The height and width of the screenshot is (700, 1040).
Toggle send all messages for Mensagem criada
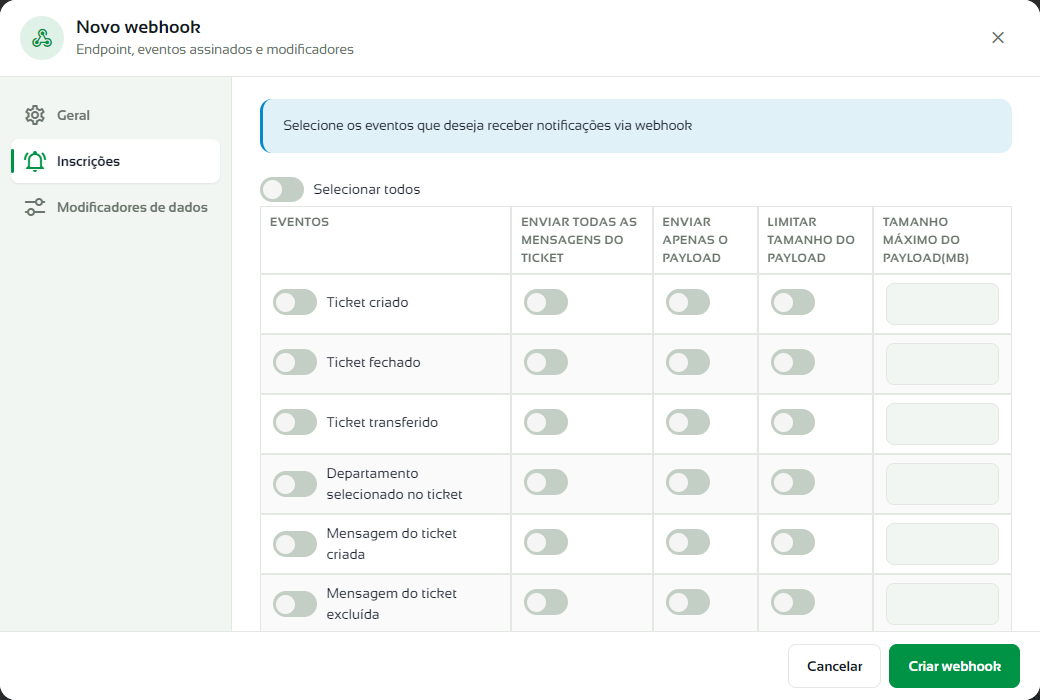(x=546, y=542)
